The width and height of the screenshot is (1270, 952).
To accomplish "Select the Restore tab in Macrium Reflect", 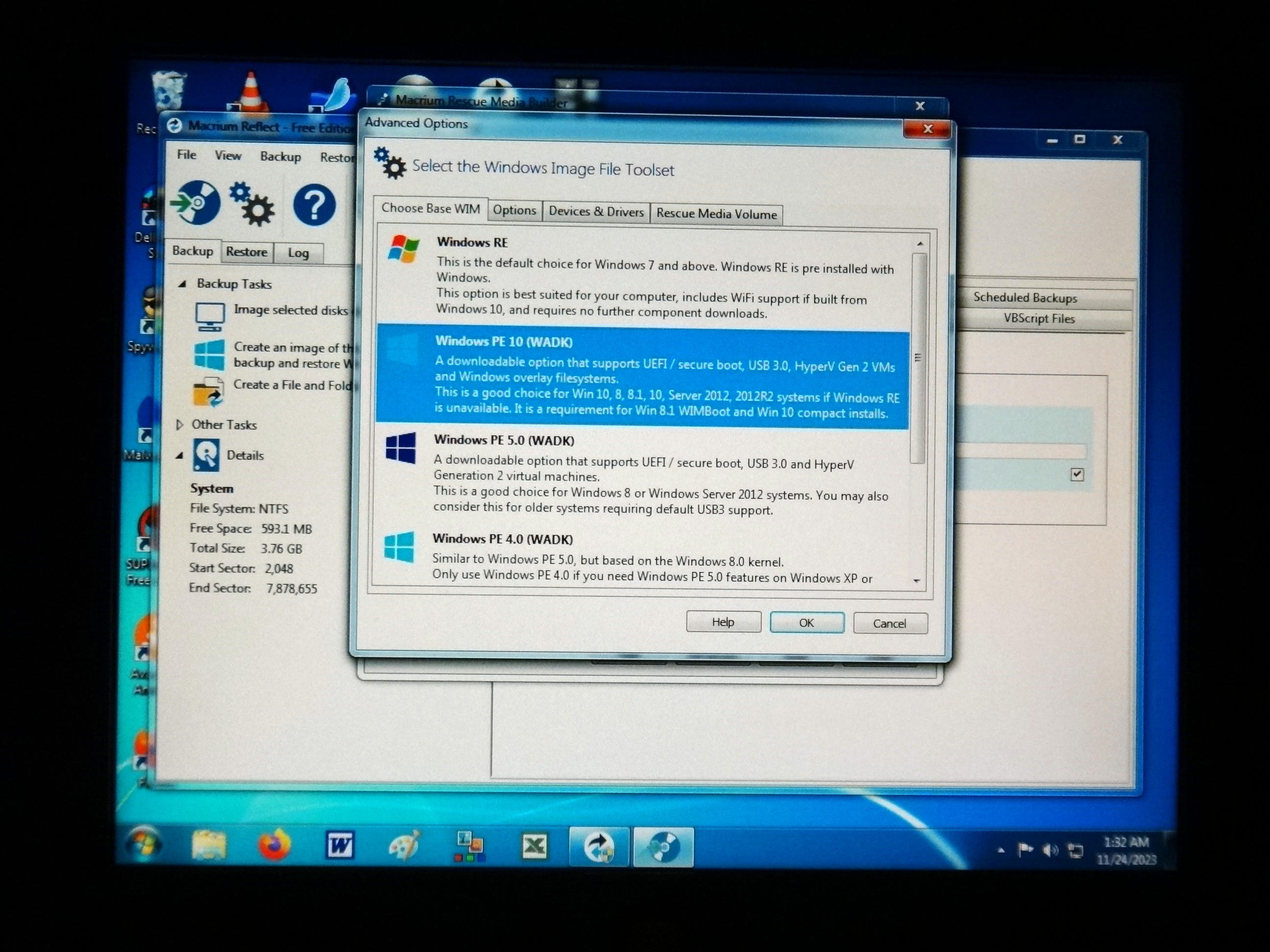I will [x=246, y=252].
